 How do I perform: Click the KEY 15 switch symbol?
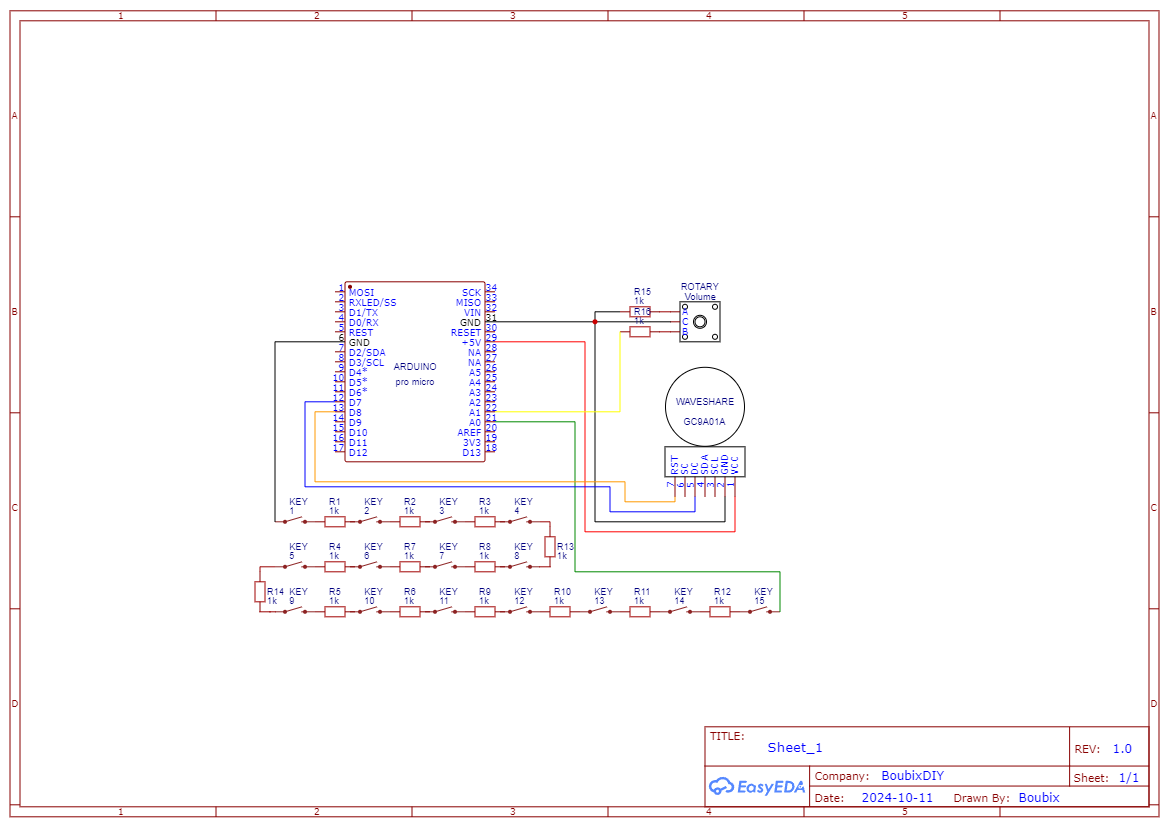tap(760, 610)
